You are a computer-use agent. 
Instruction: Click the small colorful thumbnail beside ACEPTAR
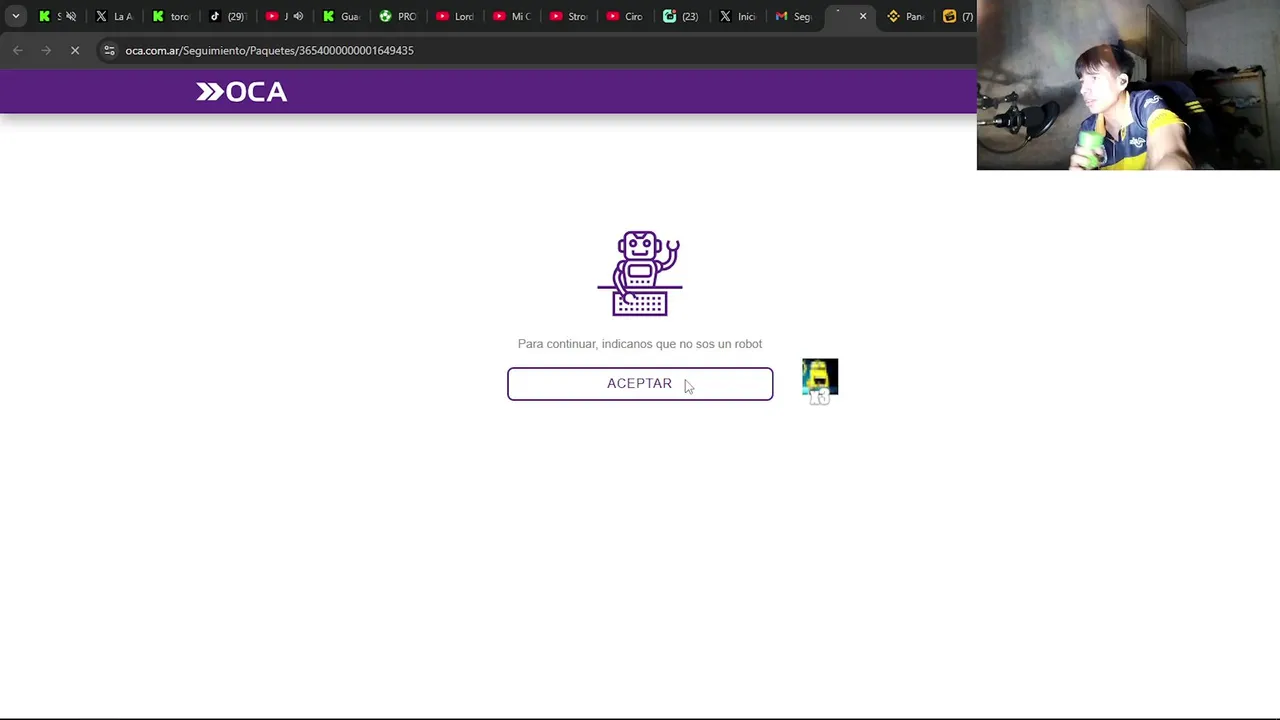click(x=820, y=381)
